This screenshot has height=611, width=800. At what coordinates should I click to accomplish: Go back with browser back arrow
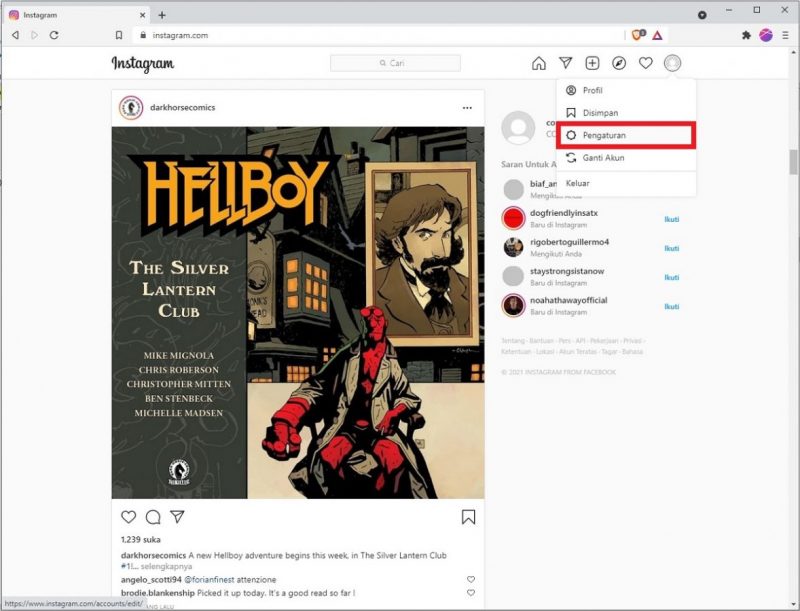click(16, 35)
